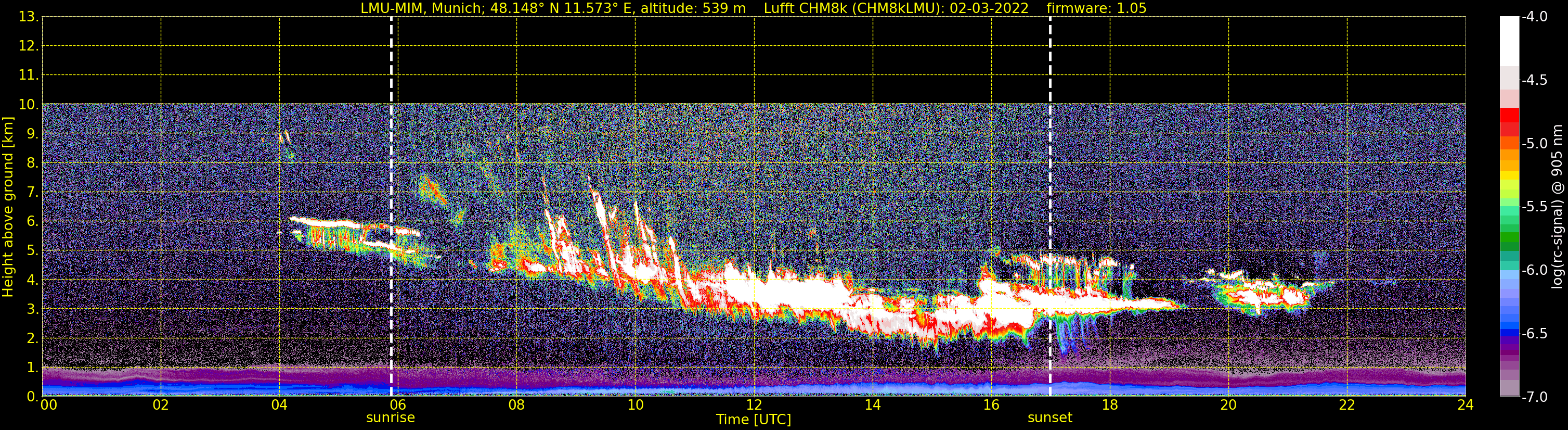Click the '04' time axis tick label
The width and height of the screenshot is (1568, 430).
[x=279, y=405]
